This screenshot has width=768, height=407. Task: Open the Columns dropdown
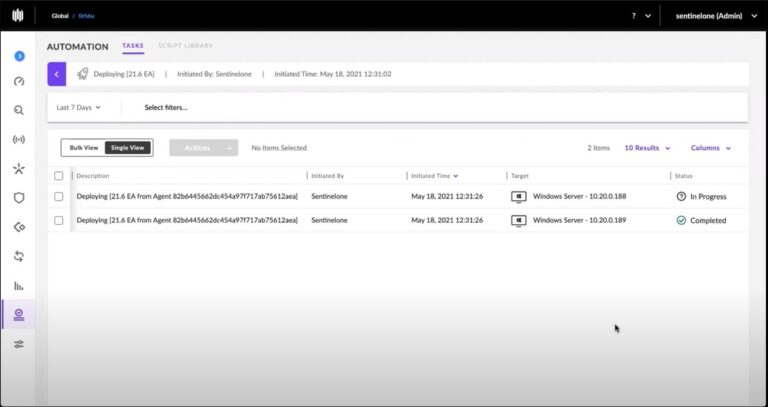710,148
